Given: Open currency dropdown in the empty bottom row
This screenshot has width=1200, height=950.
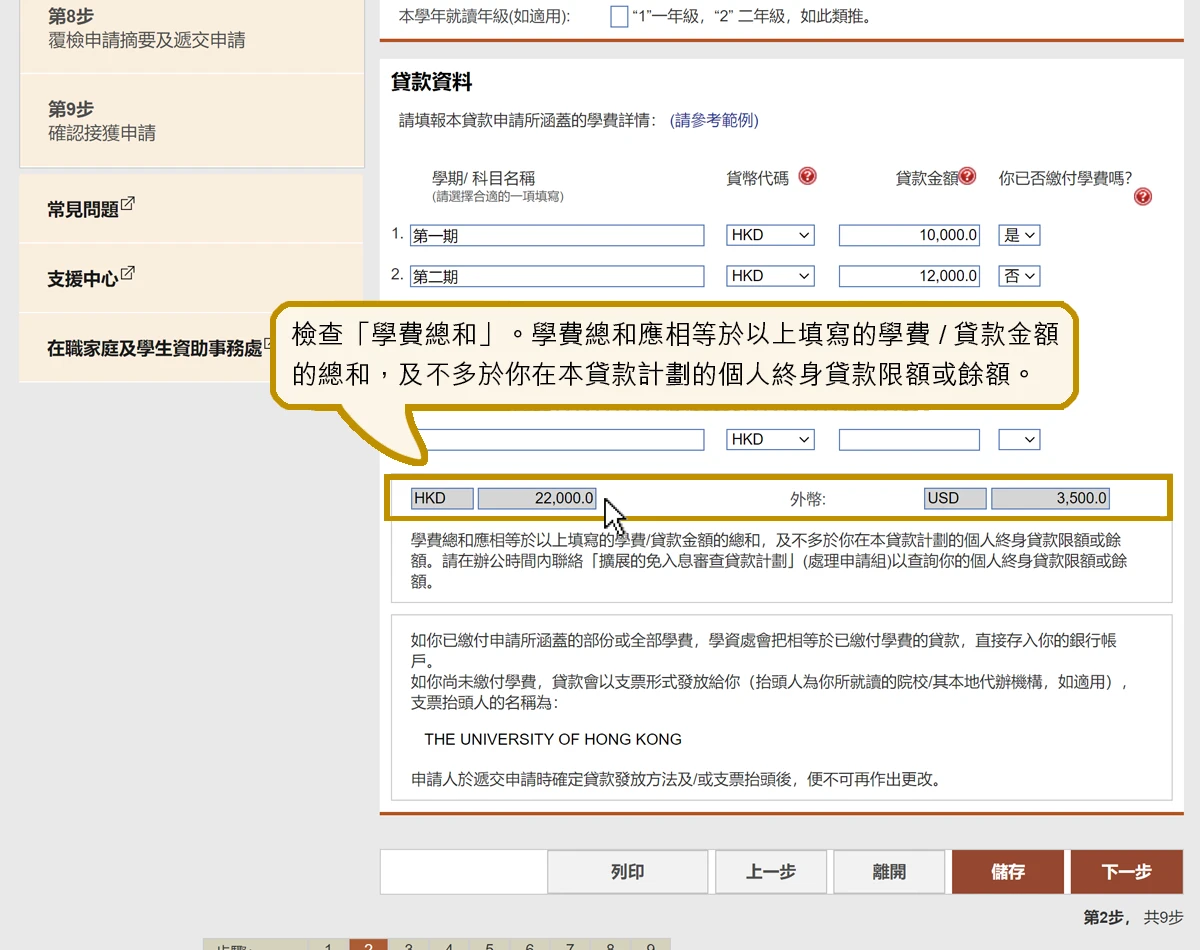Looking at the screenshot, I should click(770, 440).
